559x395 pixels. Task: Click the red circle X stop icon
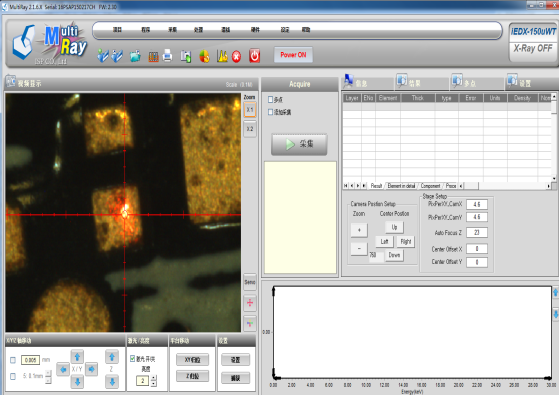236,56
